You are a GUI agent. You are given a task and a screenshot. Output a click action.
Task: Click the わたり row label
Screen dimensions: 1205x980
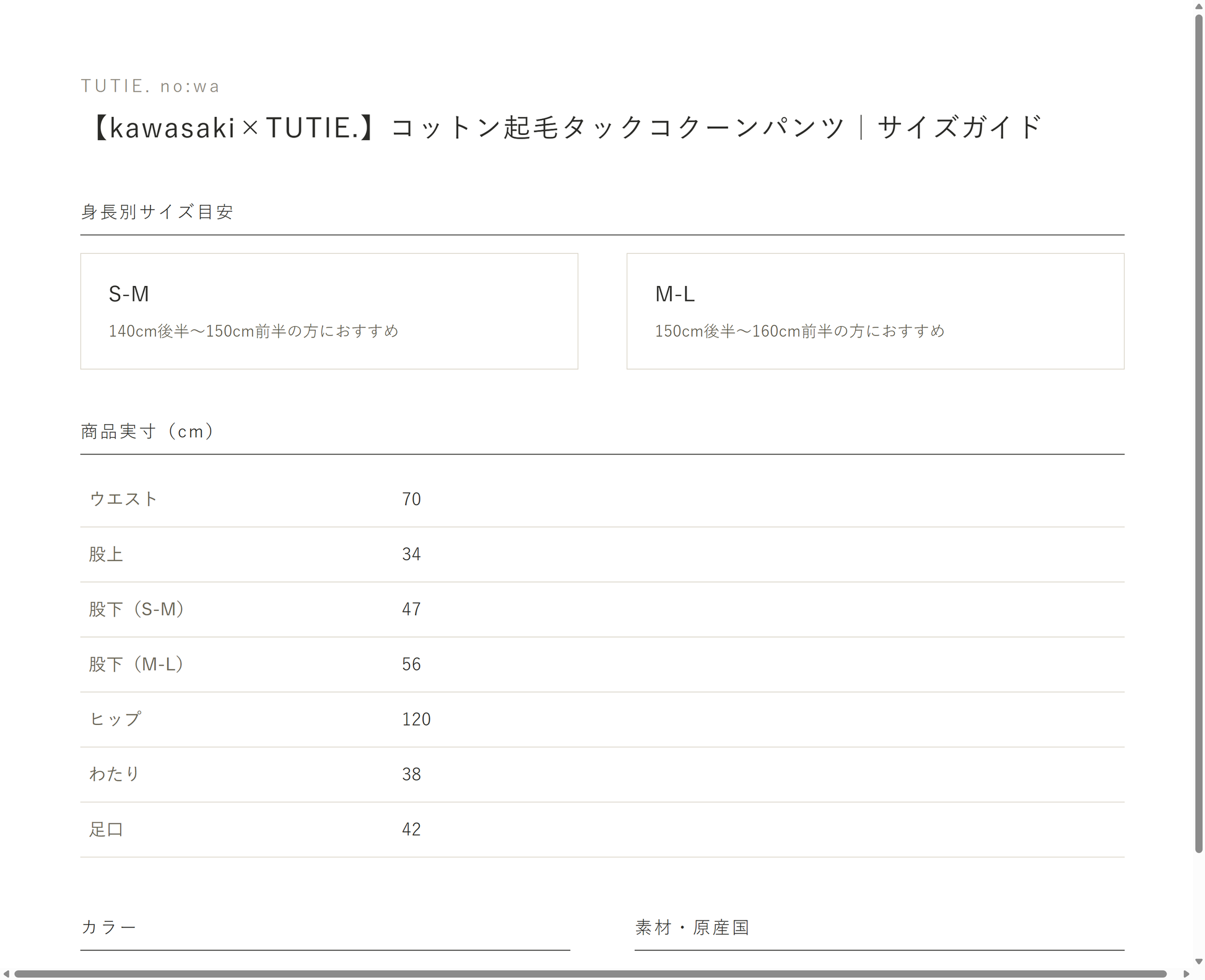pos(115,774)
